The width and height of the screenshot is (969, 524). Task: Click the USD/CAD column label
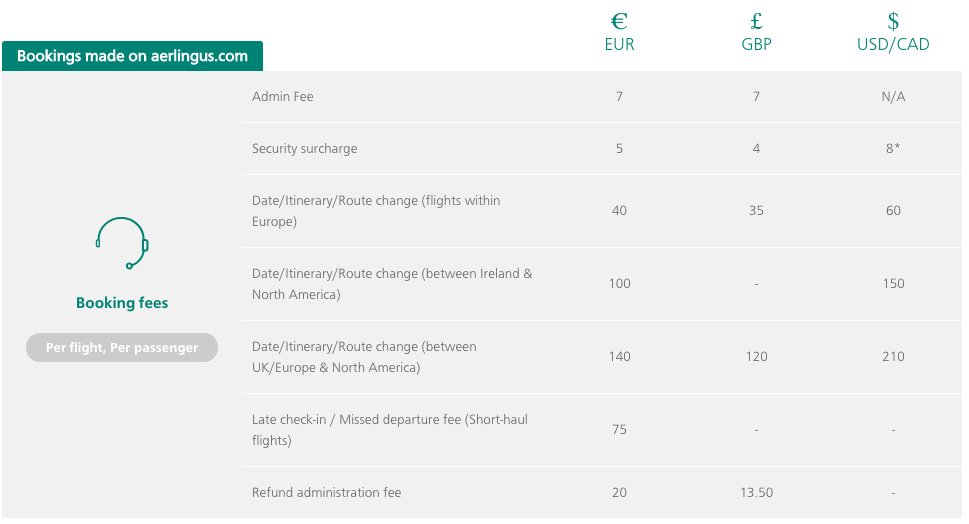[893, 44]
